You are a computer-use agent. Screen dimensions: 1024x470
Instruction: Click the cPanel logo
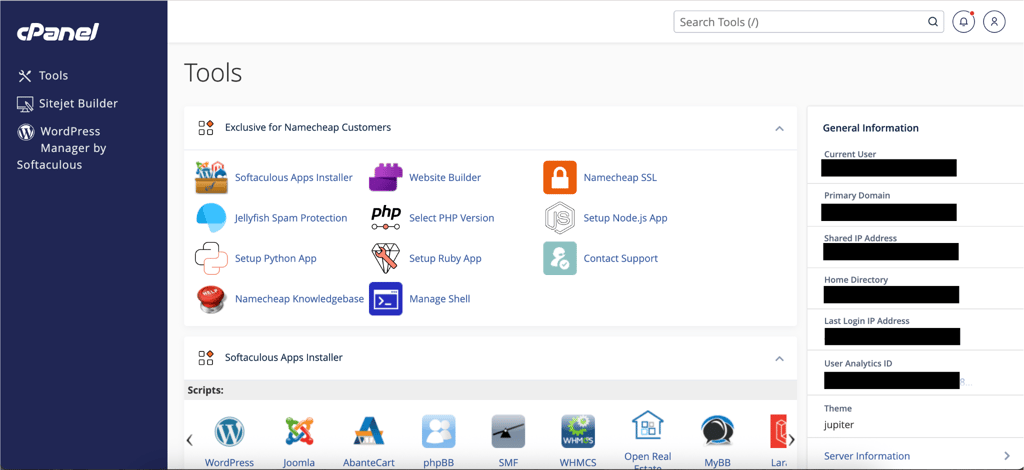point(57,31)
